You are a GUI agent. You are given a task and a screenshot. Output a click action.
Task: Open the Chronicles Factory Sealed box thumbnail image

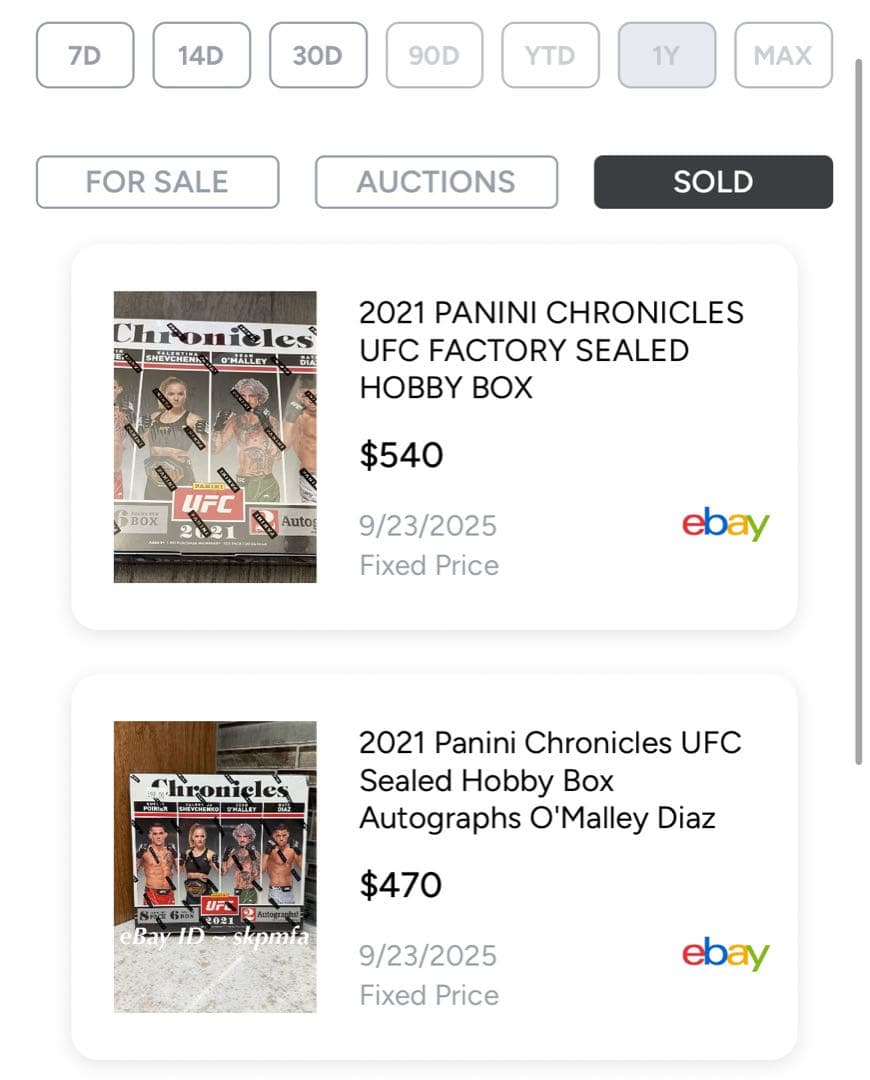tap(213, 433)
